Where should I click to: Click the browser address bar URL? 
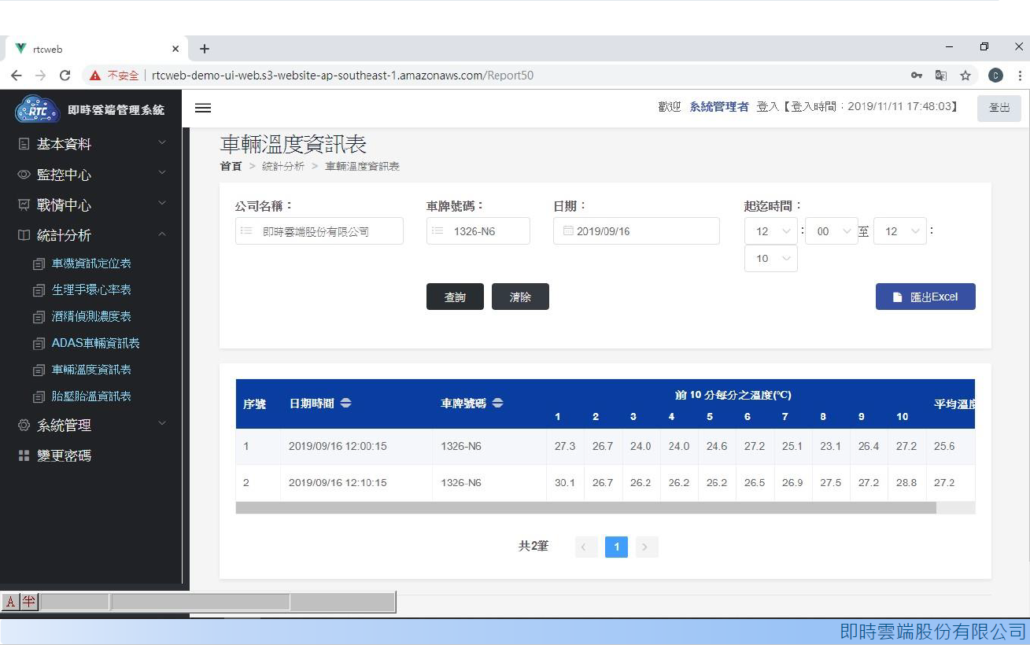[342, 76]
